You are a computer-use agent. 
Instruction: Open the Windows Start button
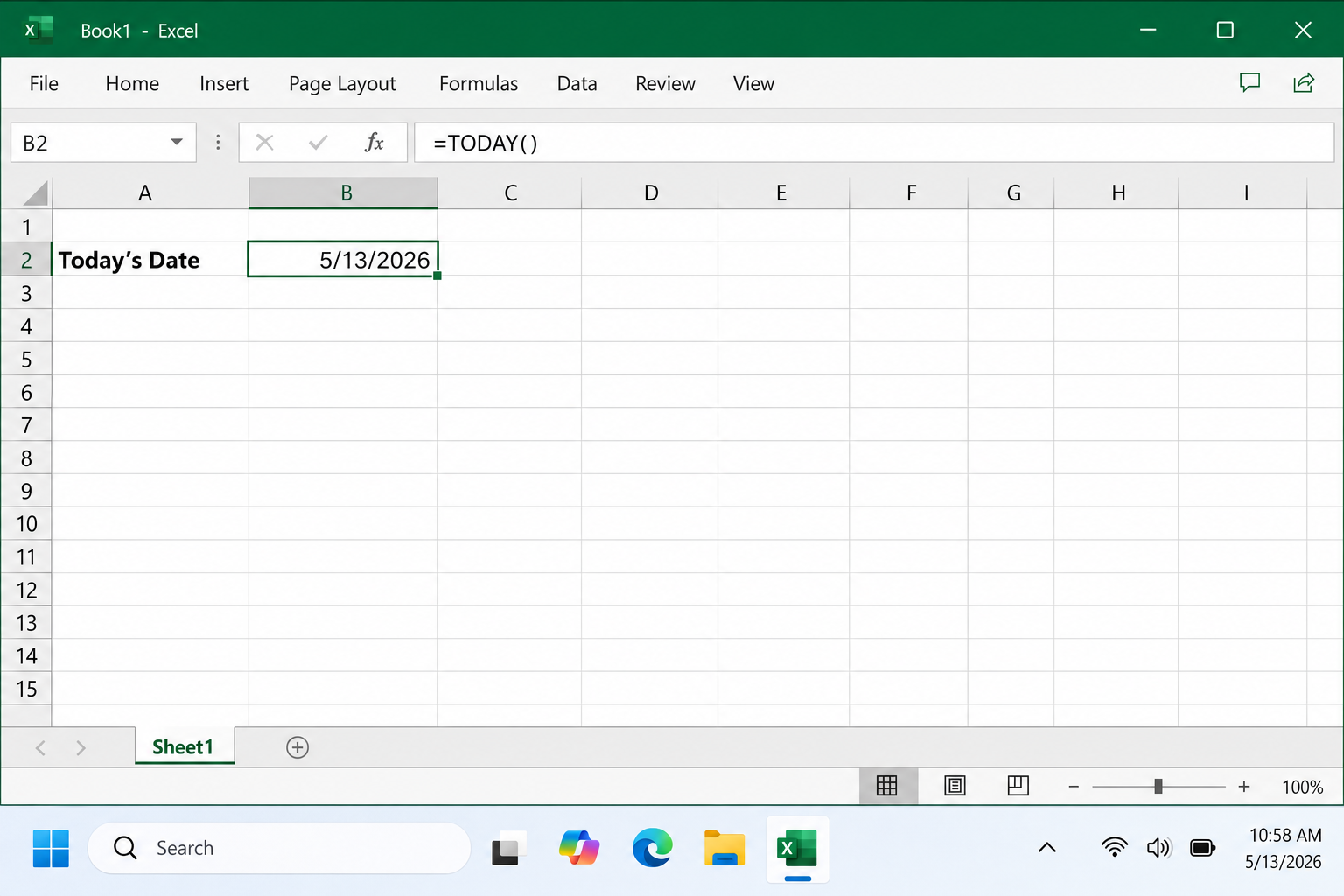click(51, 848)
